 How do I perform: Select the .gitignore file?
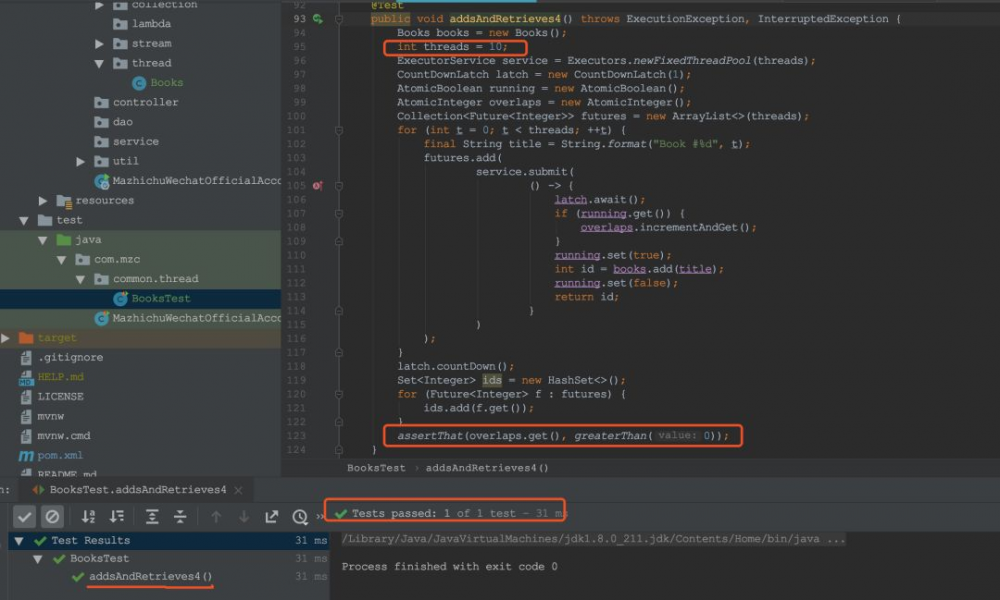(70, 358)
